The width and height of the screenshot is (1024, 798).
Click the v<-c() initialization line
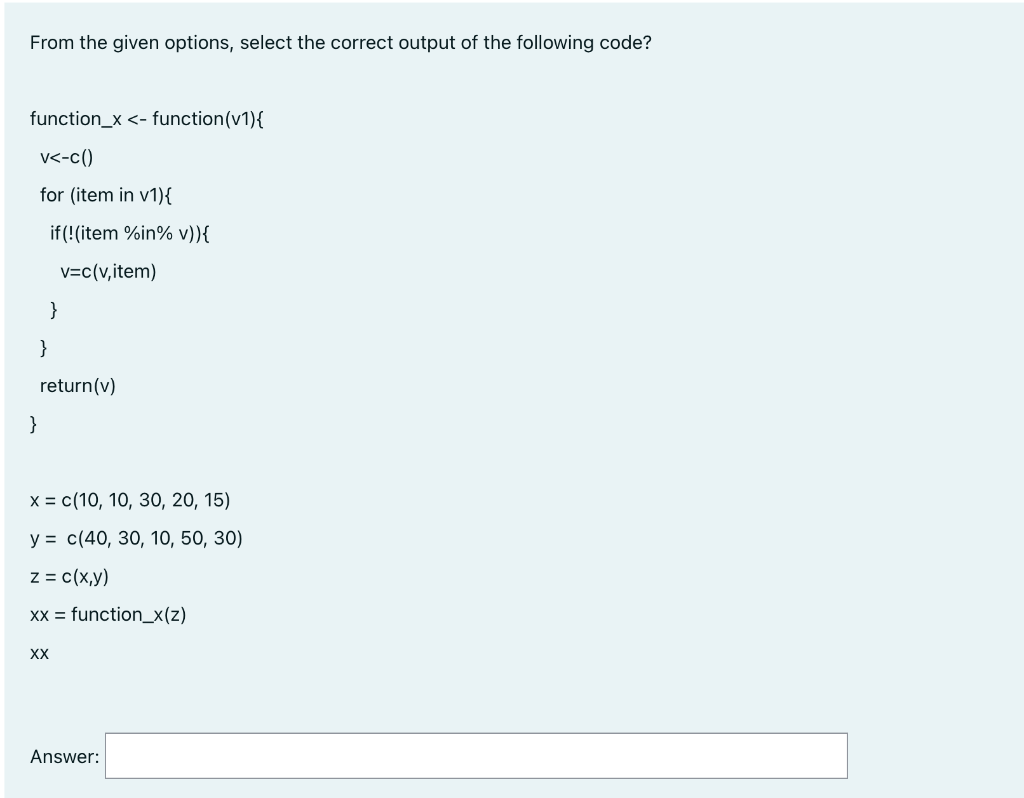coord(68,156)
